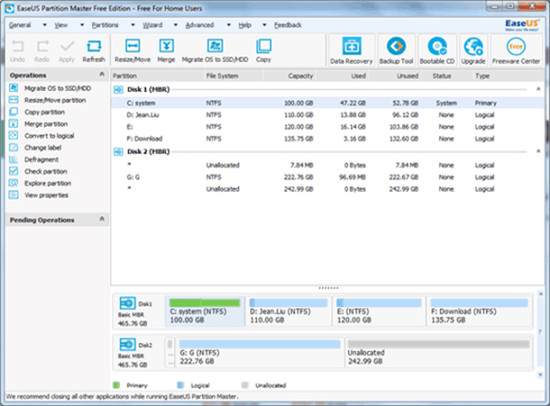Viewport: 550px width, 406px height.
Task: Select the G: G partition row
Action: (x=328, y=177)
